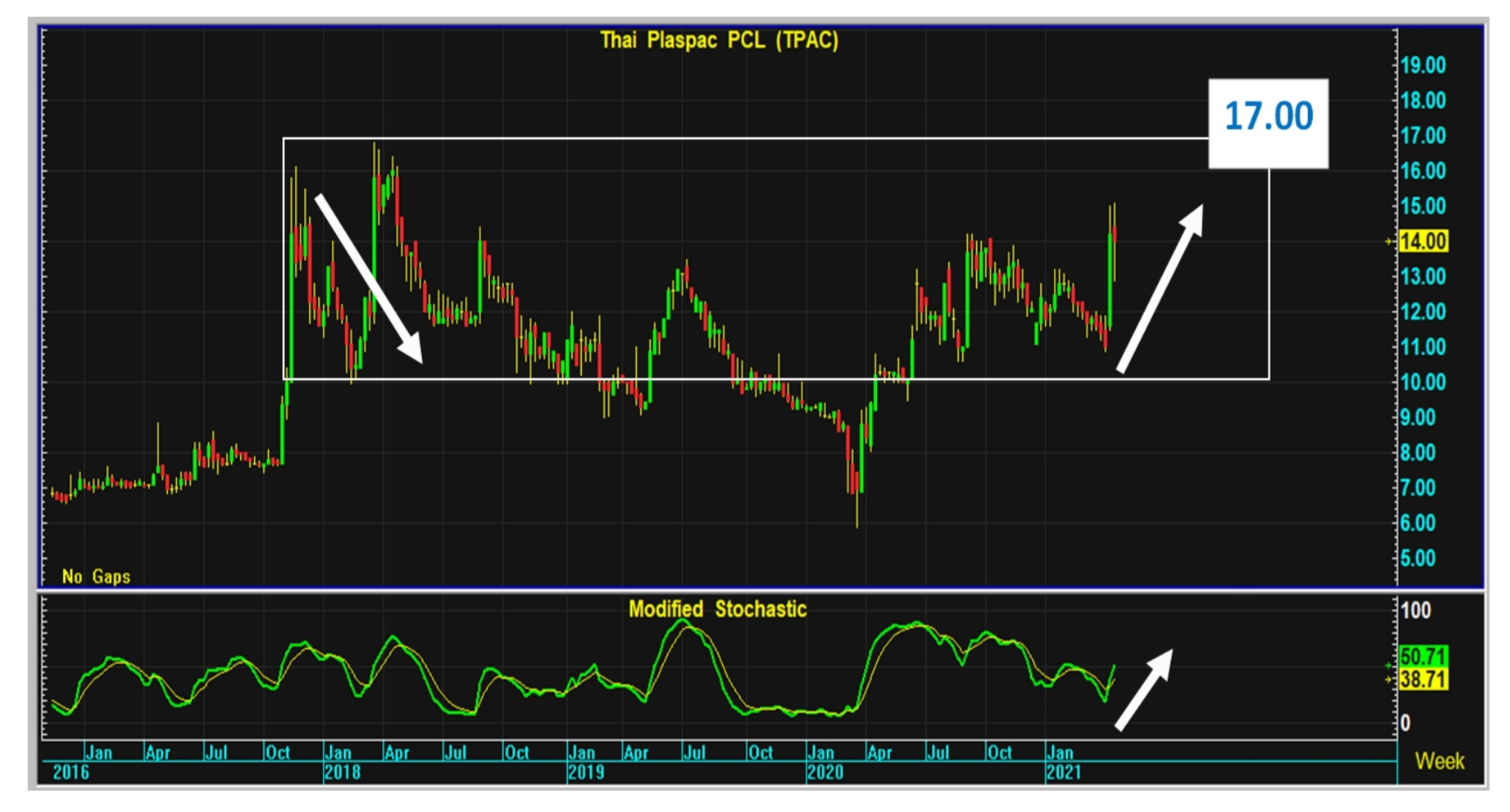Select the 8.00 price axis label
This screenshot has height=812, width=1510.
pyautogui.click(x=1418, y=453)
